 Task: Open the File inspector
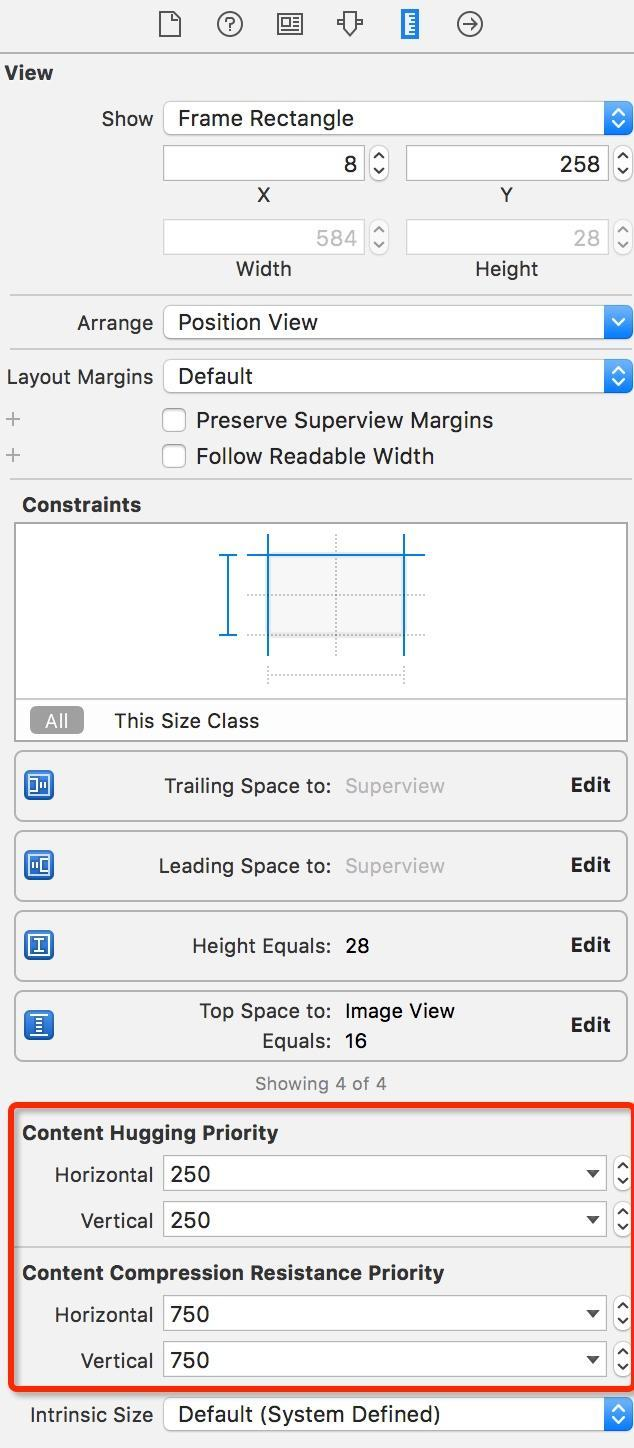(x=170, y=24)
